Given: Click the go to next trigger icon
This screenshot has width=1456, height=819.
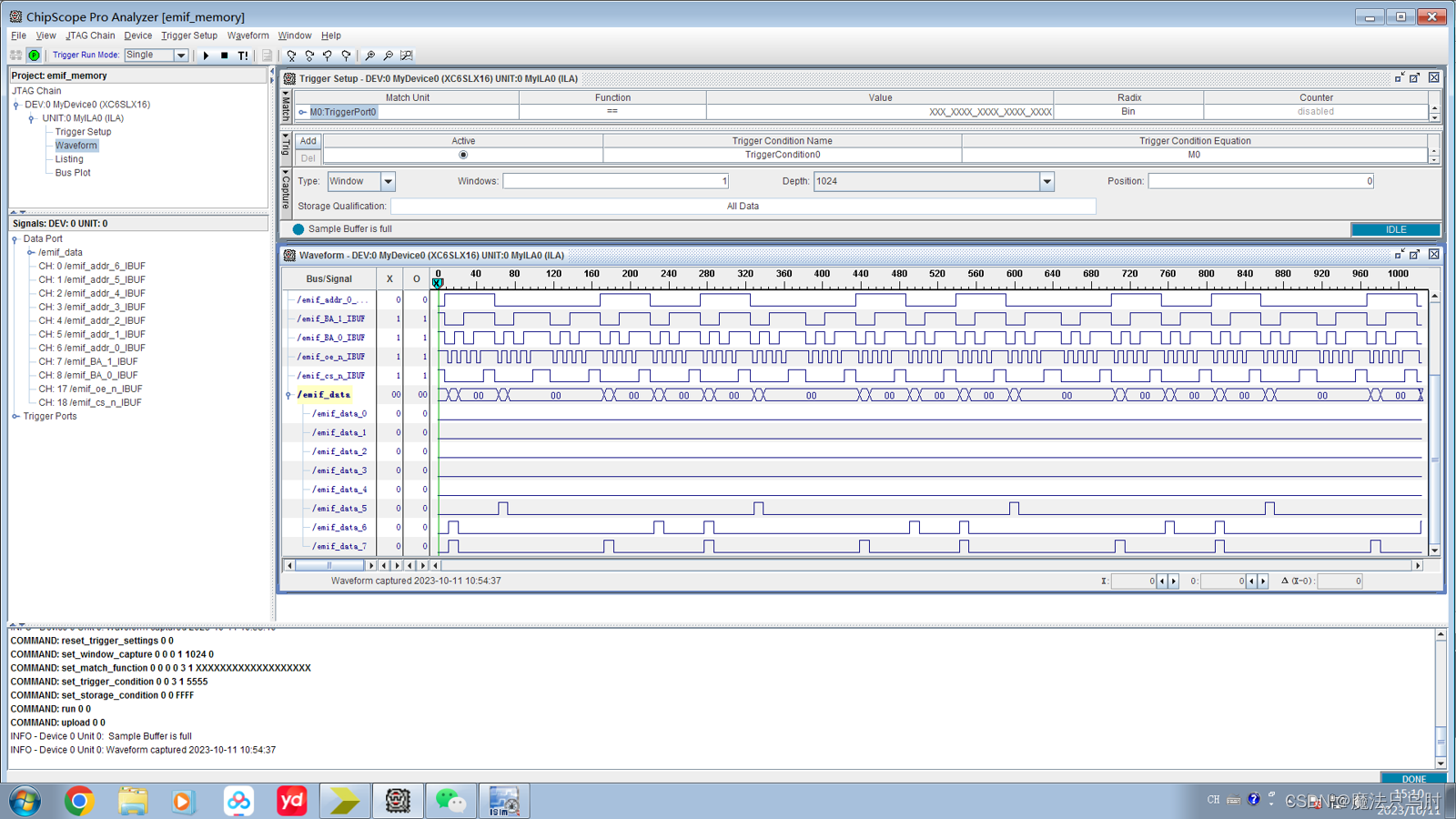Looking at the screenshot, I should 346,56.
